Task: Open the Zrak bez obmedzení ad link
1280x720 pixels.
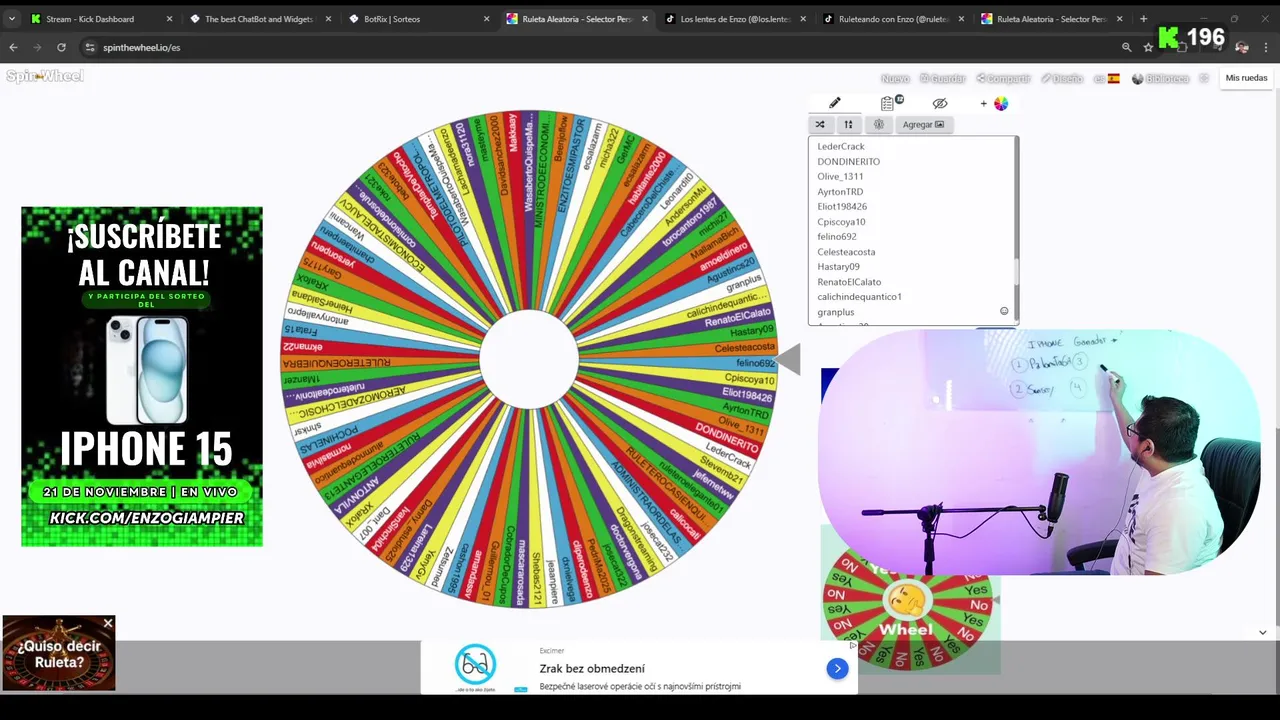Action: point(592,668)
